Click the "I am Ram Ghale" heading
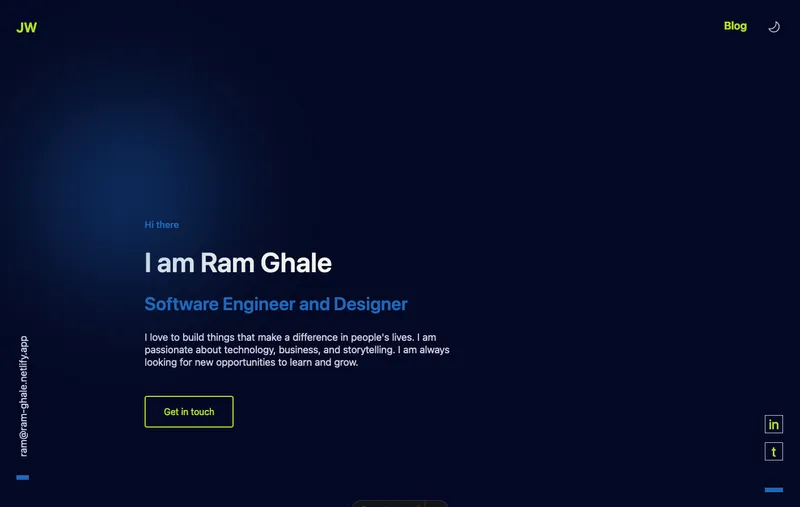 (x=237, y=263)
